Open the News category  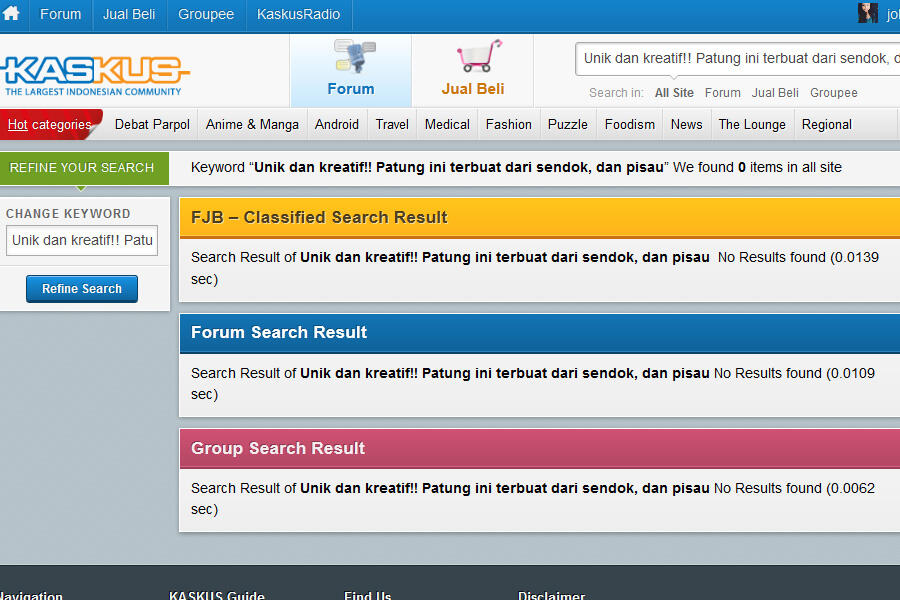[686, 125]
